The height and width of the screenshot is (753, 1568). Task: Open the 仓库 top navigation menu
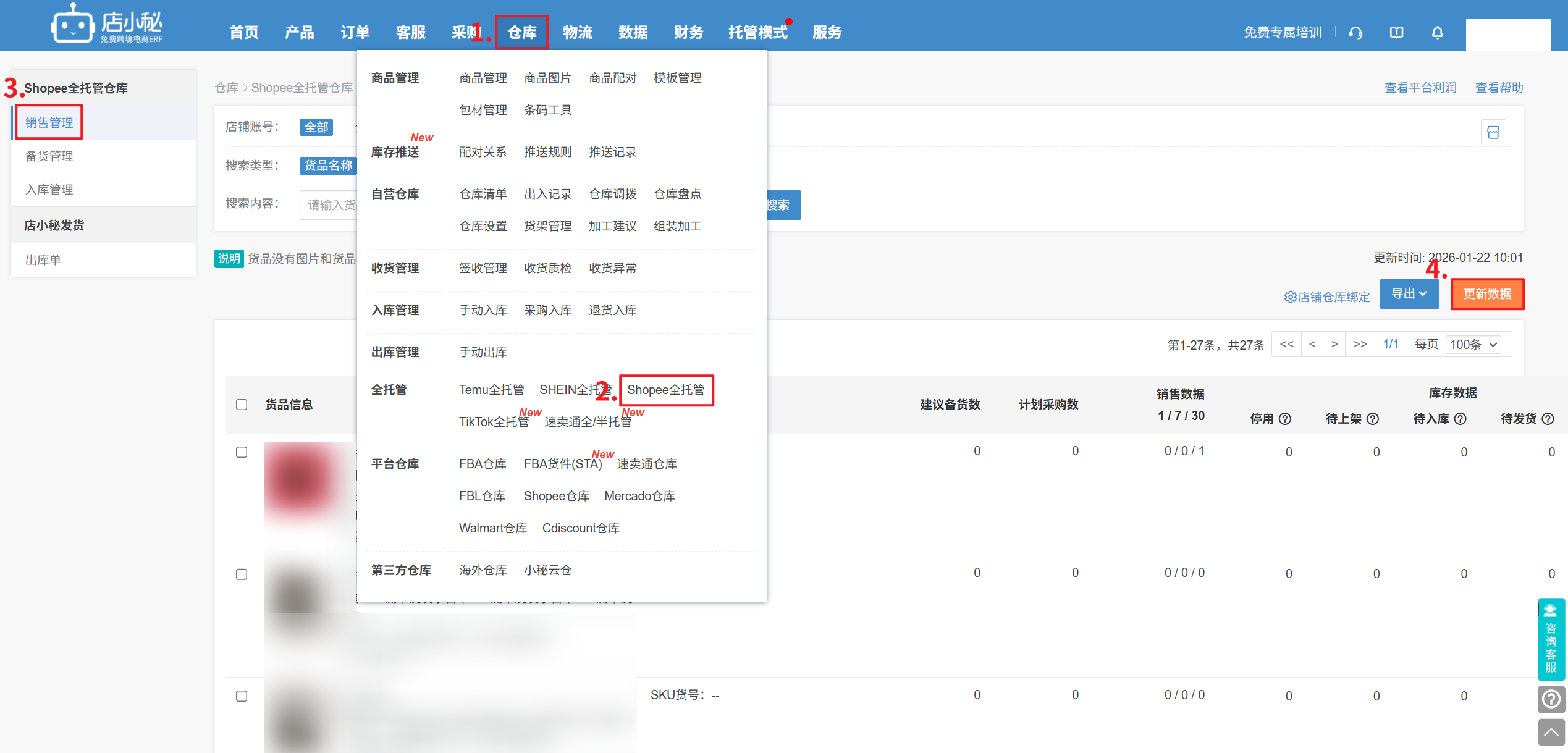(x=521, y=32)
